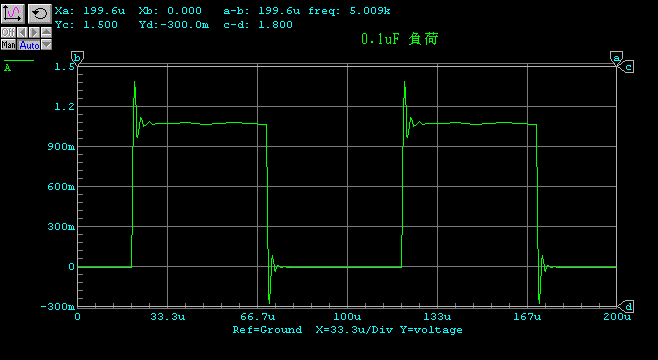Screen dimensions: 658x360
Task: Click the X=33.3u/Div scale label
Action: click(x=354, y=330)
